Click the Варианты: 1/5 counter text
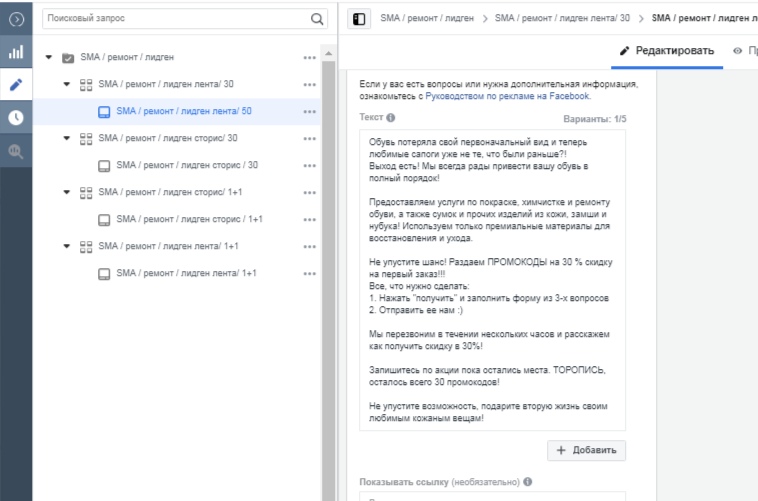 click(x=594, y=119)
